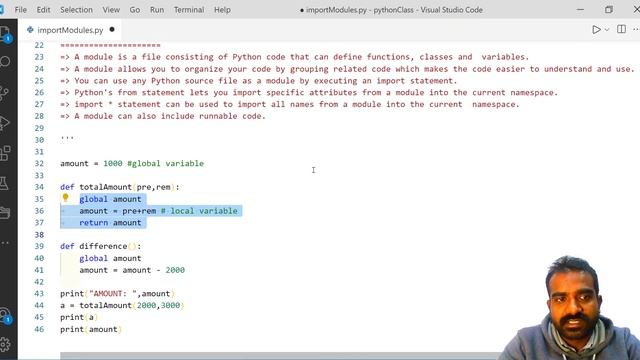This screenshot has height=360, width=640.
Task: Select the importModules.py editor tab
Action: (x=70, y=30)
